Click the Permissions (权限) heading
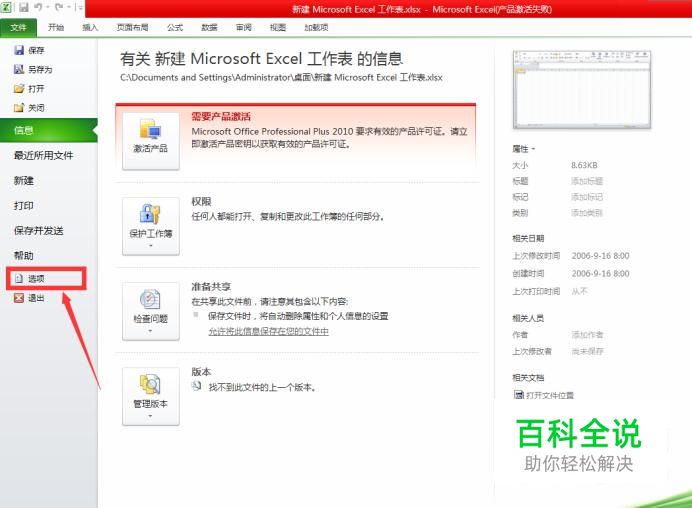The height and width of the screenshot is (508, 692). pyautogui.click(x=201, y=202)
